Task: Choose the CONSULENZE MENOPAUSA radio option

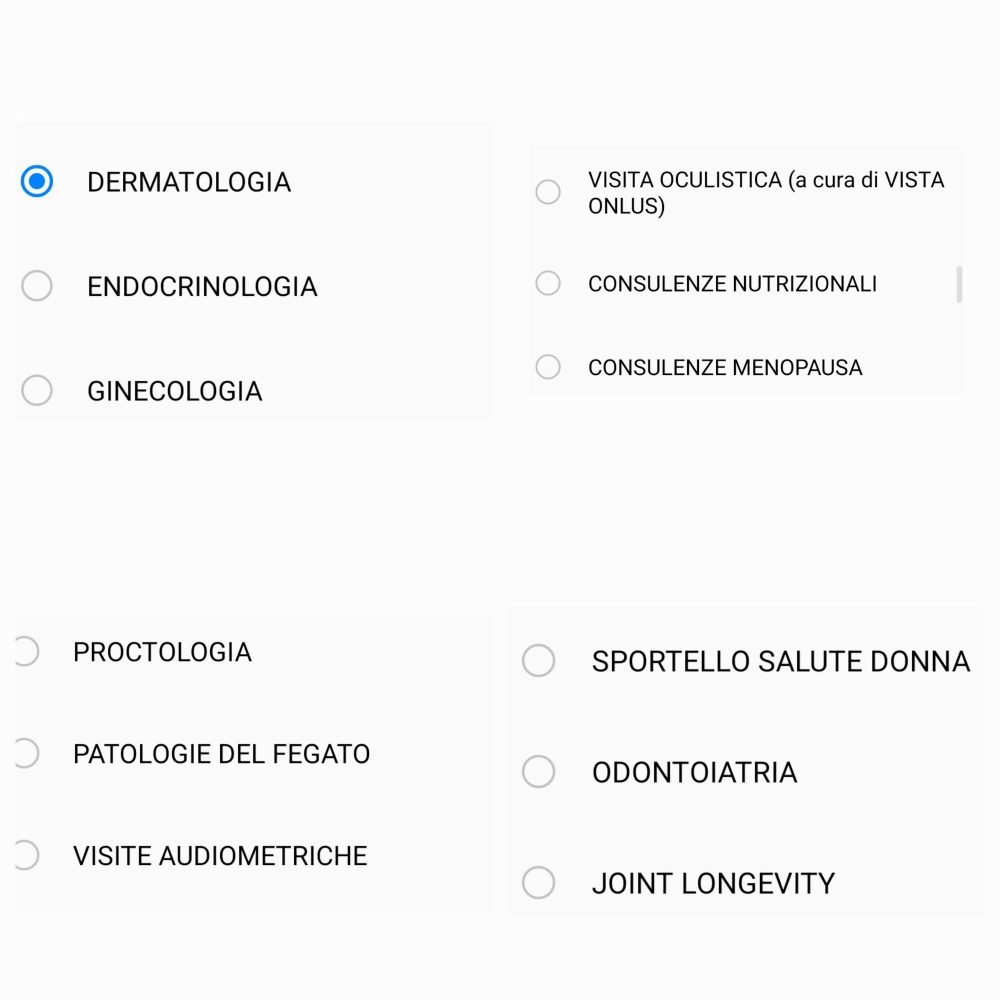Action: tap(548, 367)
